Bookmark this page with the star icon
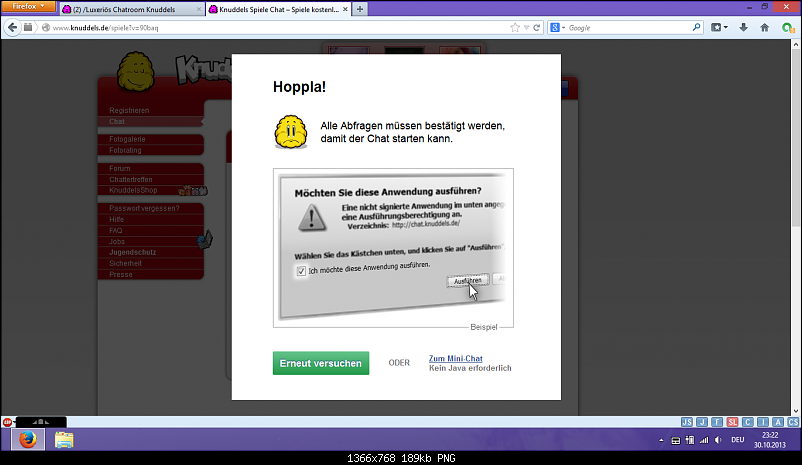Screen dimensions: 802x465 click(x=515, y=28)
